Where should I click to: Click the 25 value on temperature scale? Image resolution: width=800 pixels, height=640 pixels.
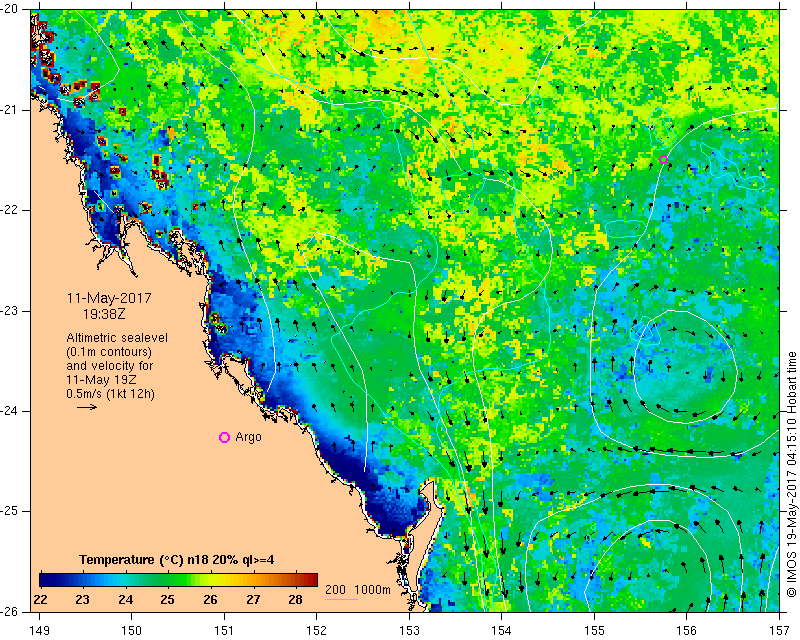click(x=168, y=600)
